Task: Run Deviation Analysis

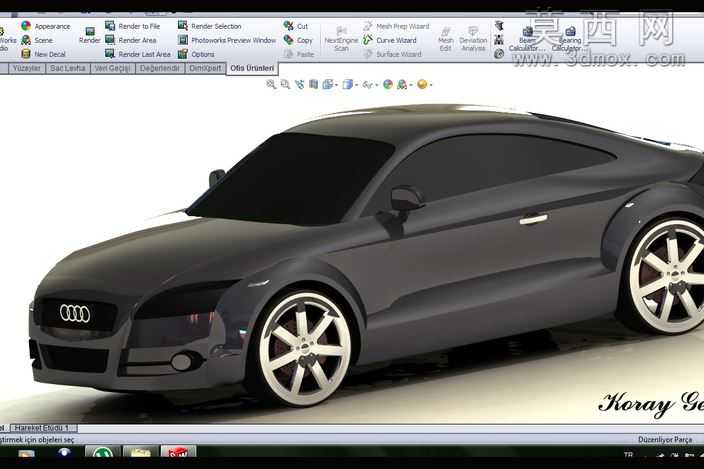Action: [x=473, y=39]
